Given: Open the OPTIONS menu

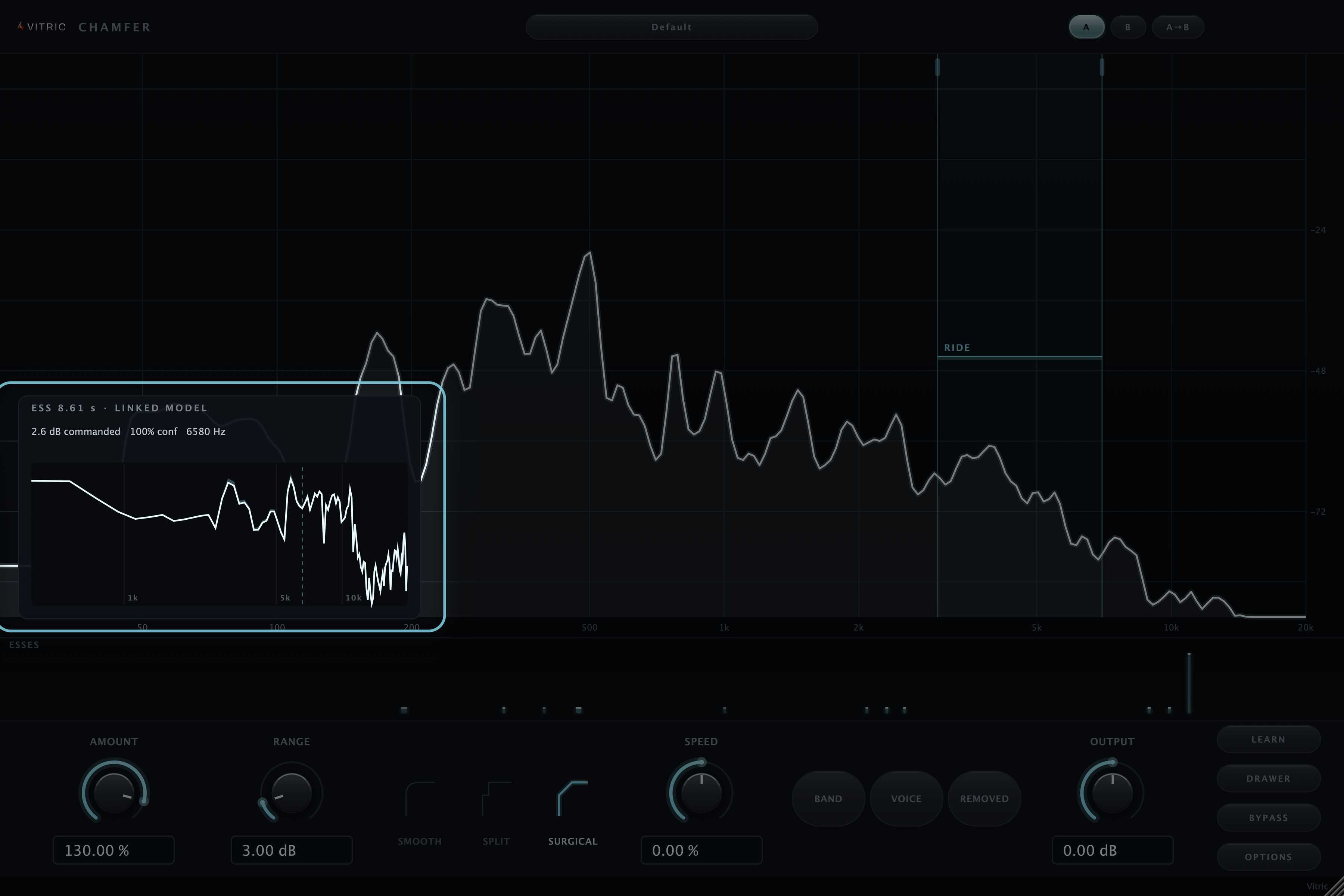Looking at the screenshot, I should tap(1268, 856).
